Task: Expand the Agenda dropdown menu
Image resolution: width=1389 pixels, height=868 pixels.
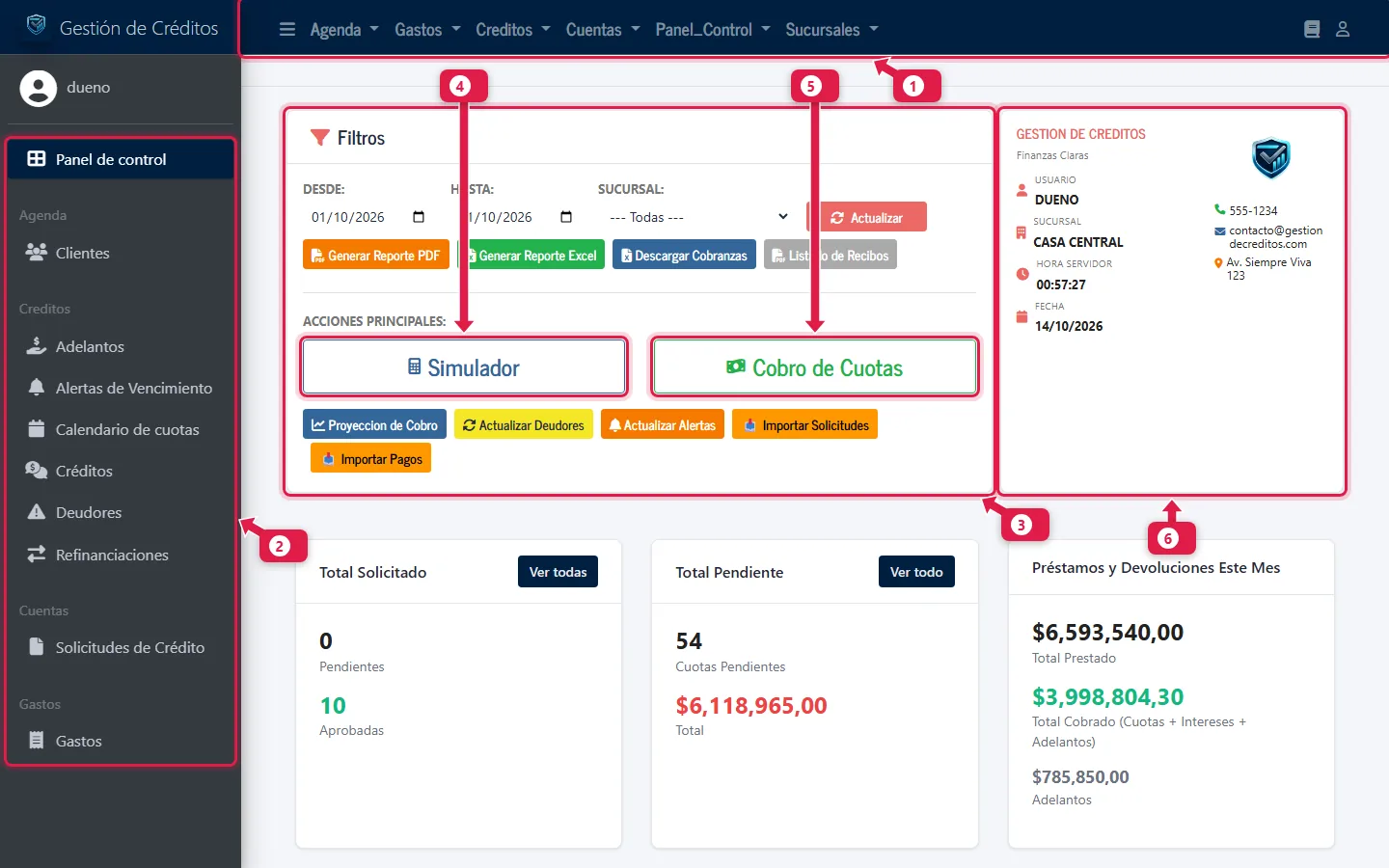Action: point(344,30)
